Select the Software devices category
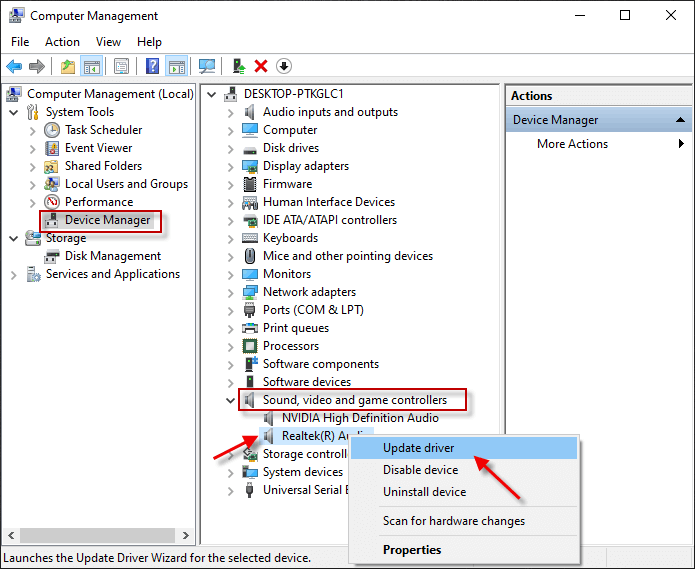The image size is (695, 569). click(x=307, y=382)
